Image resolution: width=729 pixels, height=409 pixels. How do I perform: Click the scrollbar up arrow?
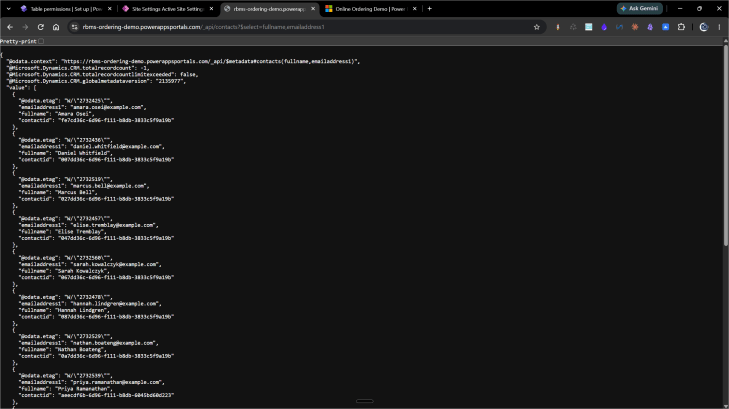tap(725, 41)
